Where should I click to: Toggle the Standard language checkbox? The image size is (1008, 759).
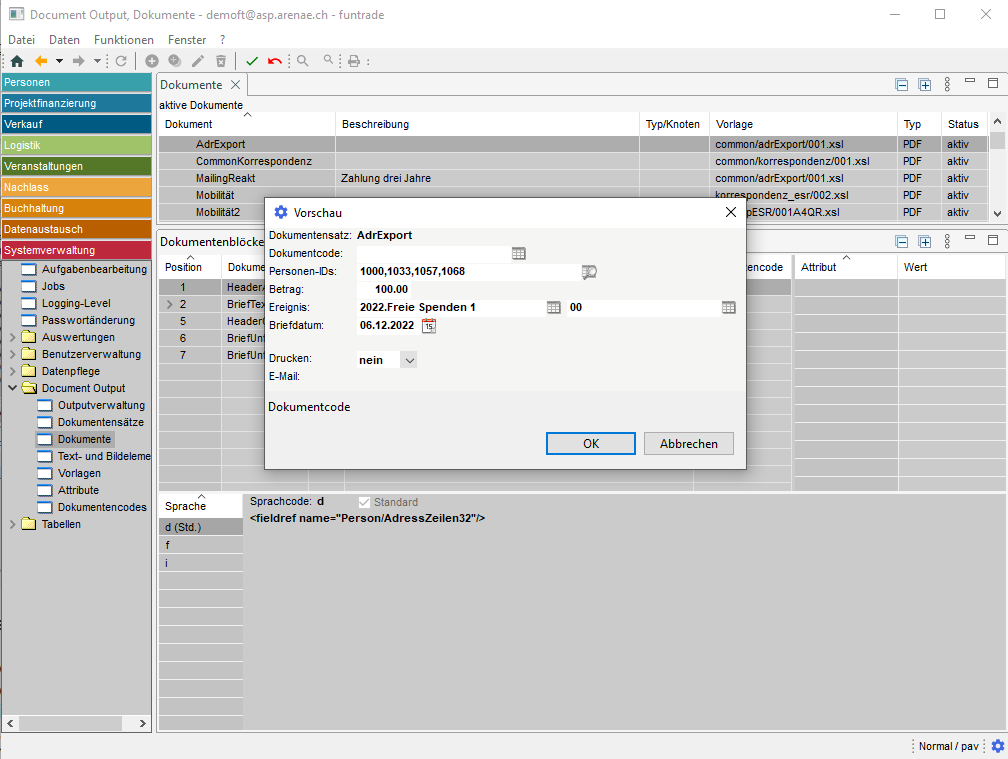[x=364, y=502]
